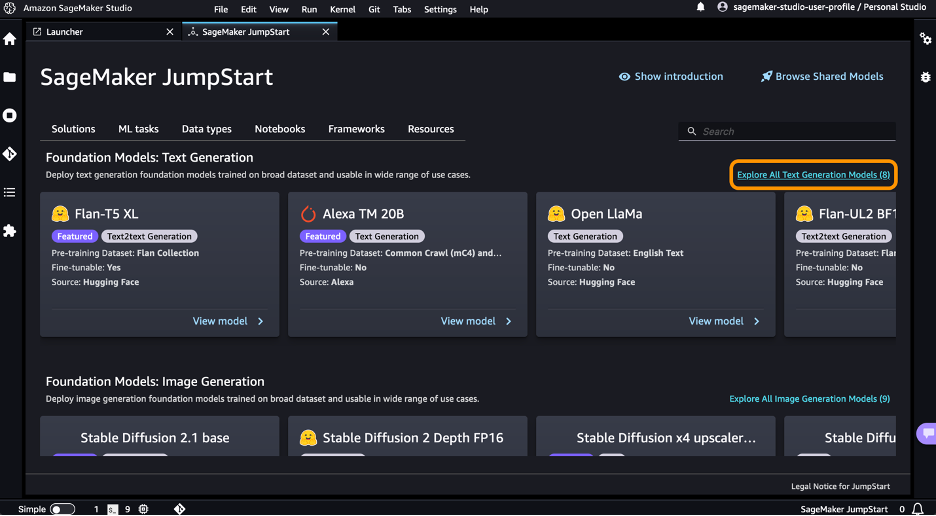Open the Settings menu
This screenshot has width=936, height=516.
point(441,10)
